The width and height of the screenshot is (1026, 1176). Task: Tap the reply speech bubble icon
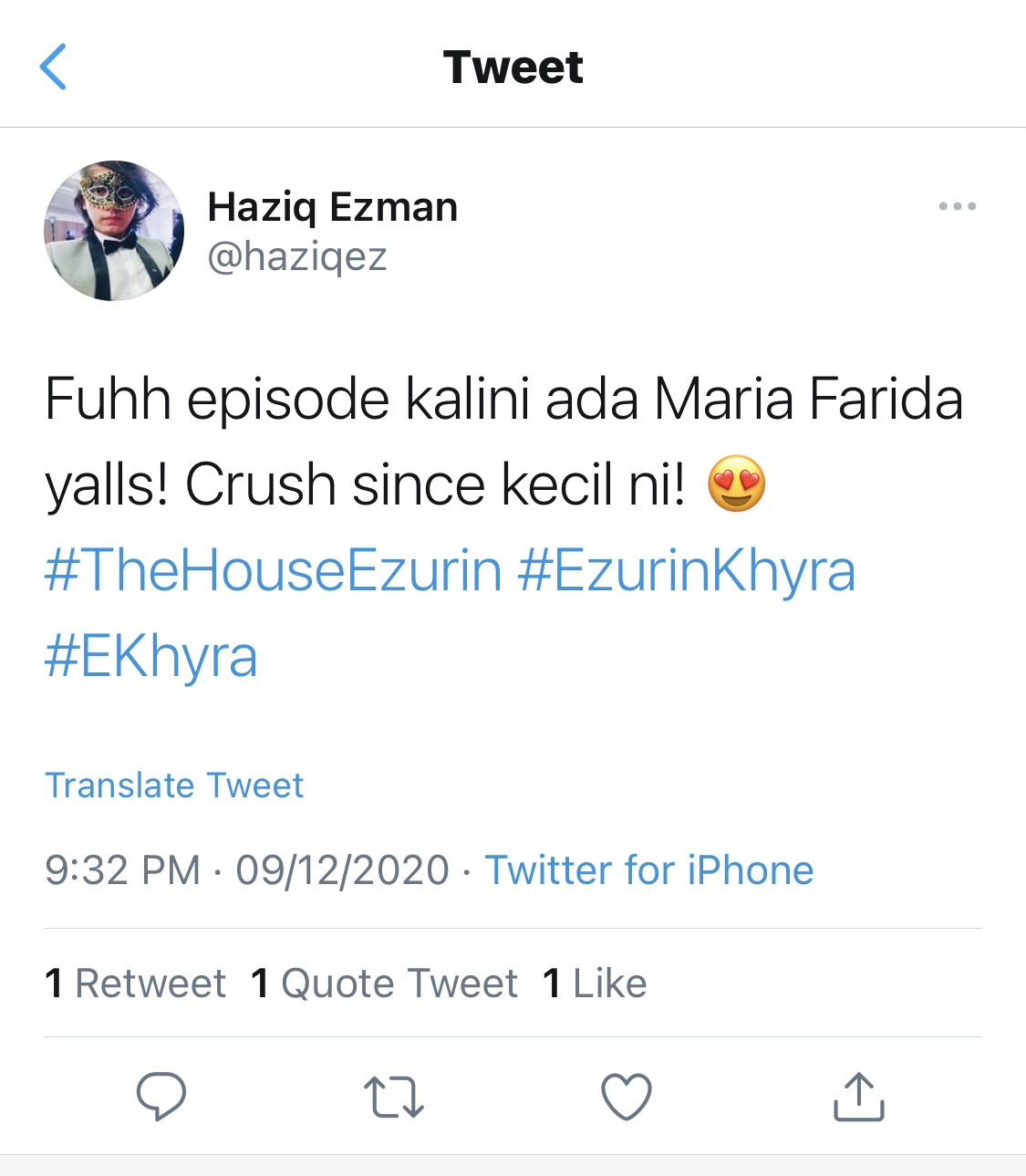(x=161, y=1096)
